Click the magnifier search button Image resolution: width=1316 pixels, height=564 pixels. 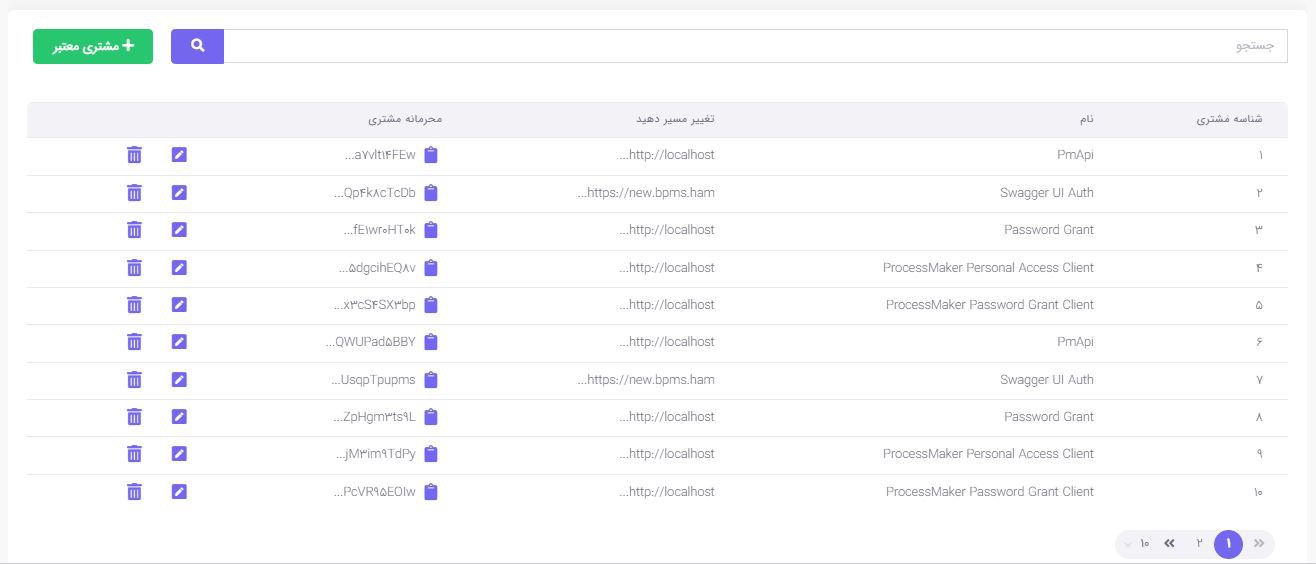click(197, 46)
